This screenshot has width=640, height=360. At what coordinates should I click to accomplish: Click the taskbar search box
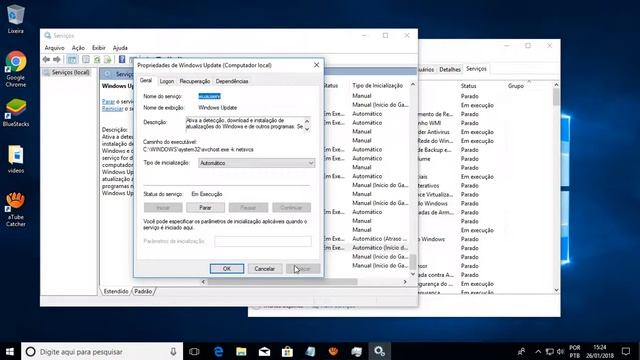click(102, 351)
